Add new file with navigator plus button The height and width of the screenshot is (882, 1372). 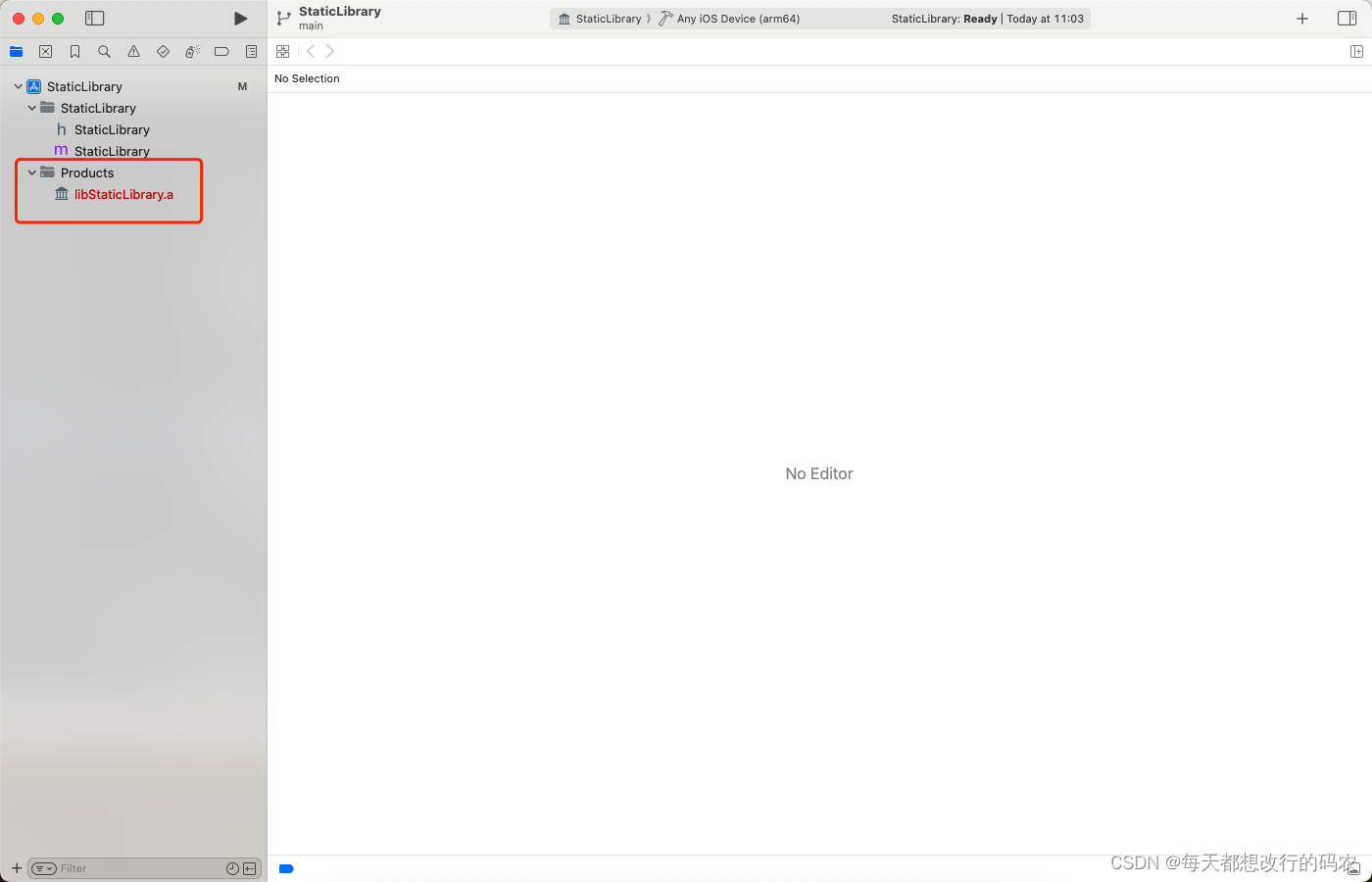click(x=17, y=868)
